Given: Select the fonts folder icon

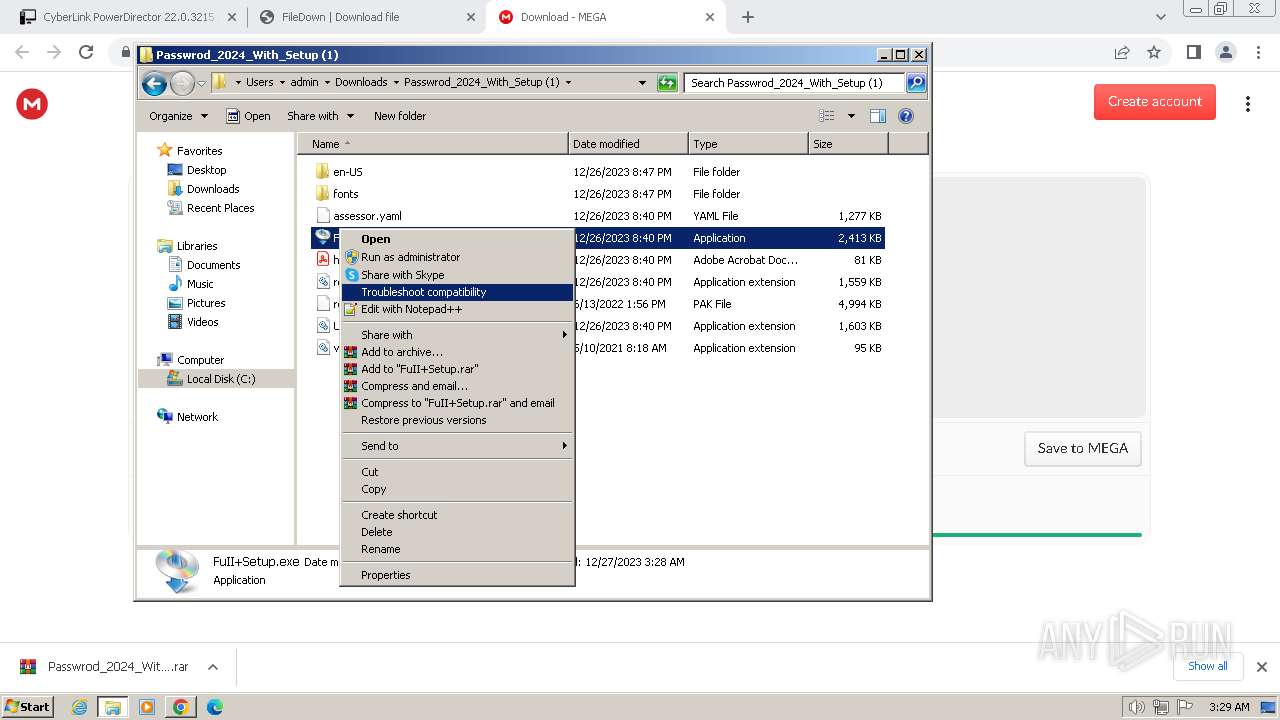Looking at the screenshot, I should tap(322, 194).
